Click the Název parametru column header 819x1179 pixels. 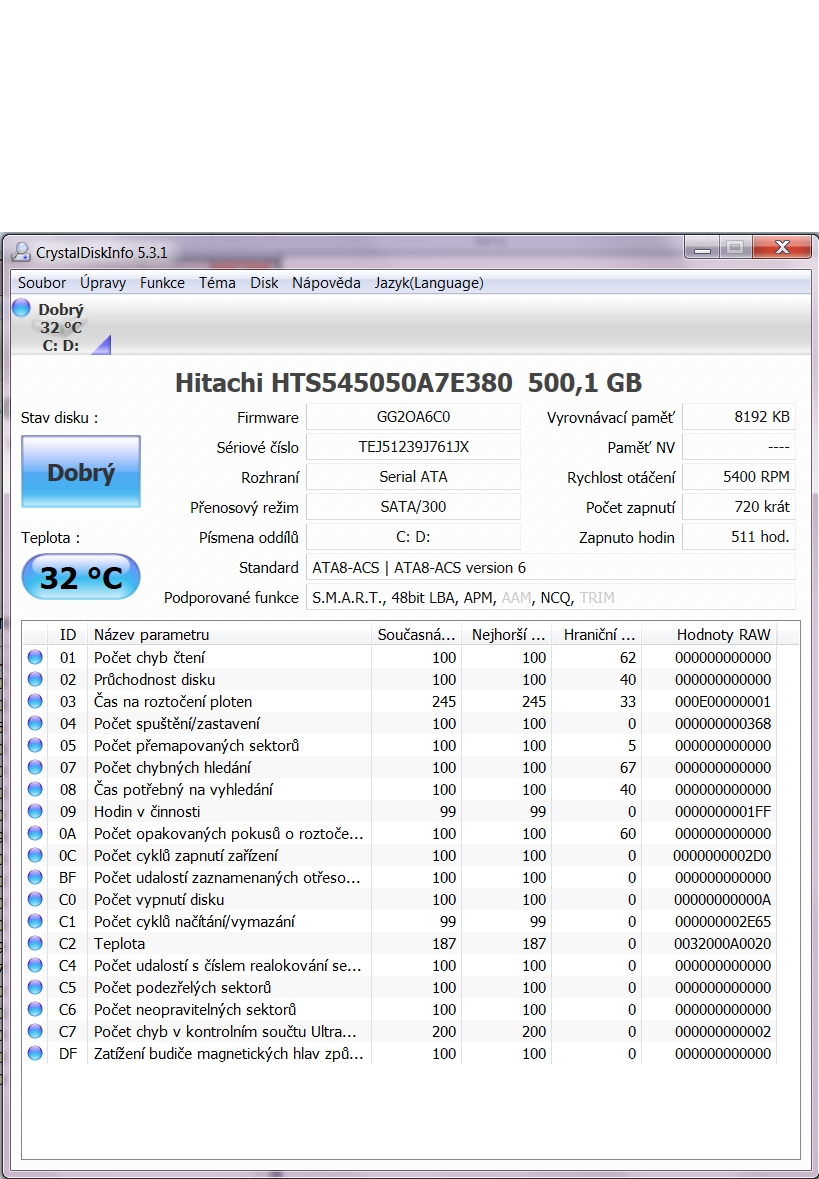(x=229, y=635)
